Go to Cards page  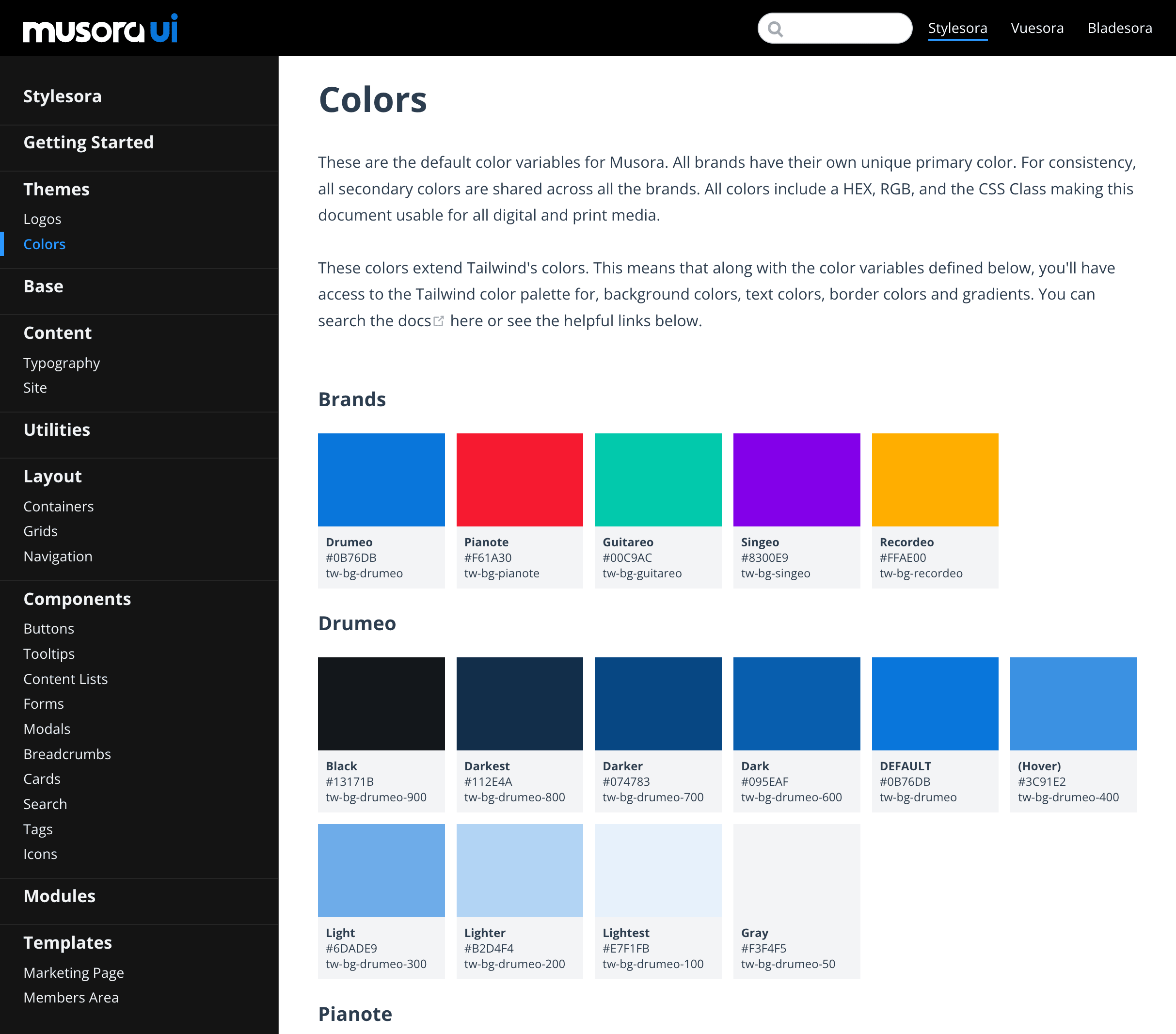pos(41,779)
